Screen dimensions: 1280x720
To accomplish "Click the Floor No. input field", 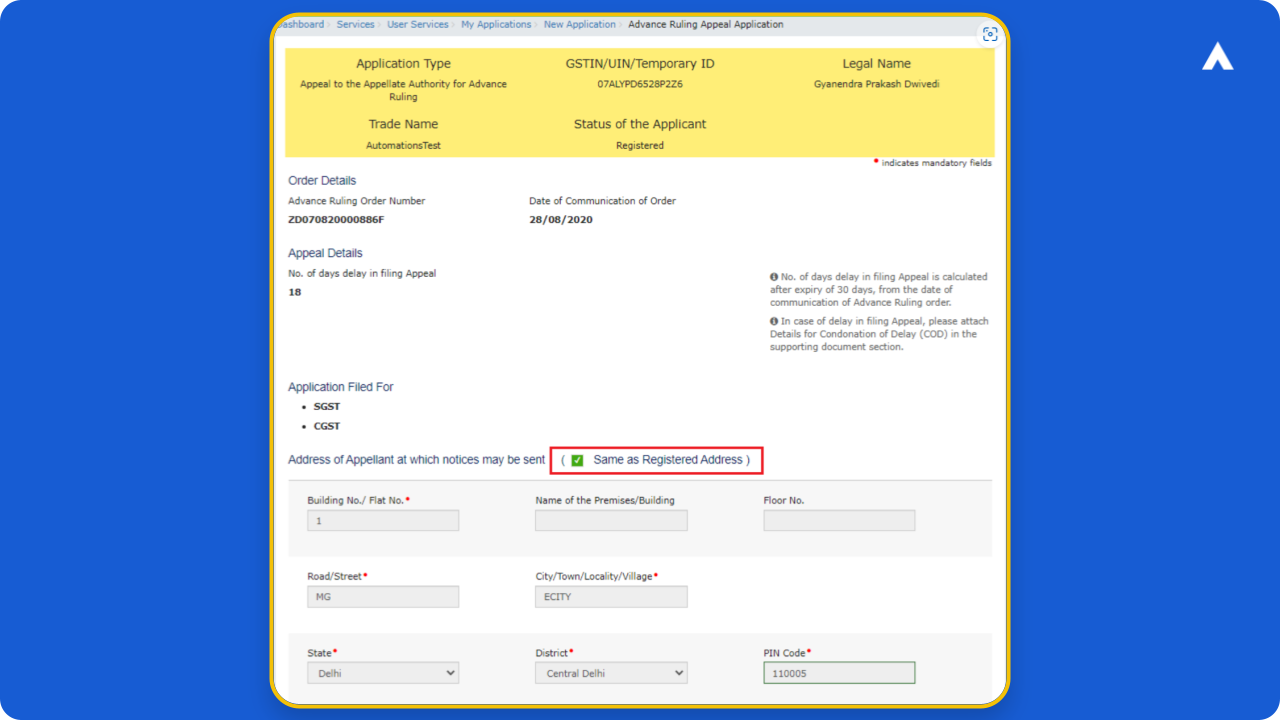I will click(x=839, y=520).
